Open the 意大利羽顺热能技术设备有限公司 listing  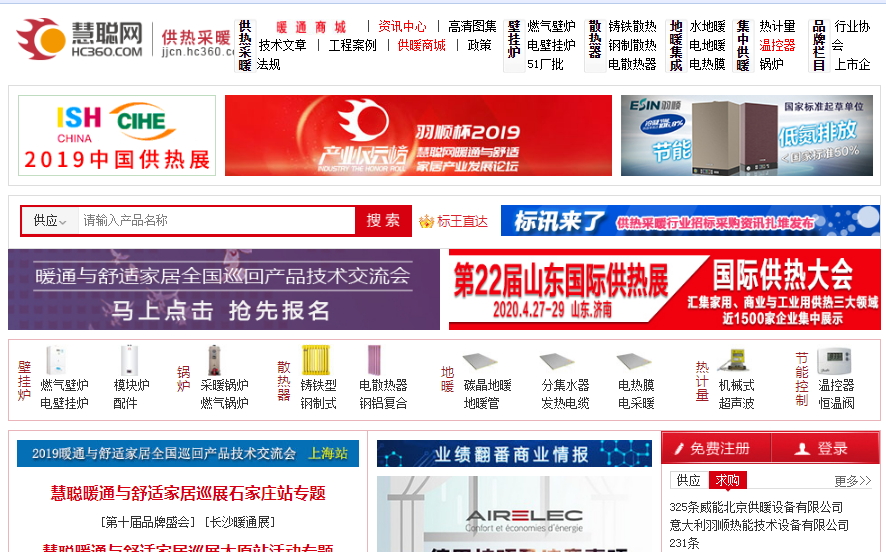coord(759,525)
